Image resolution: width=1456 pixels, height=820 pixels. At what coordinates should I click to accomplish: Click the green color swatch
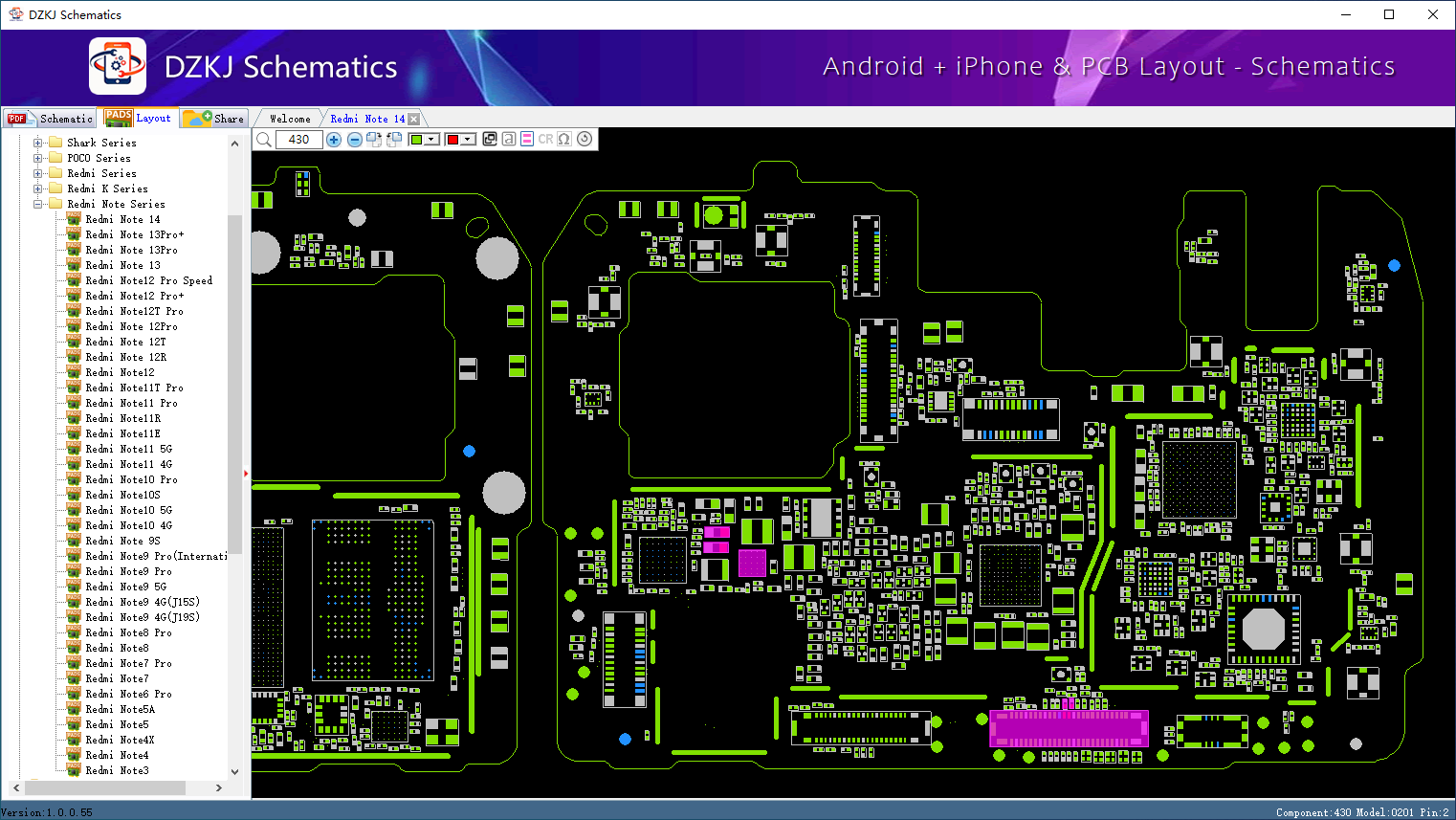click(x=416, y=140)
